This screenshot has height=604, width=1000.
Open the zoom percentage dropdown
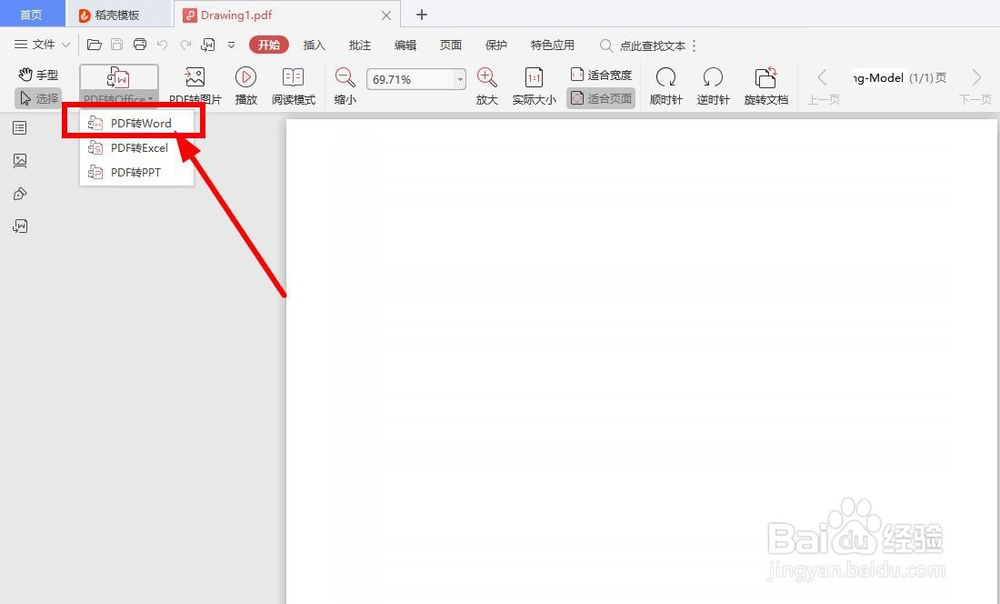pos(459,78)
